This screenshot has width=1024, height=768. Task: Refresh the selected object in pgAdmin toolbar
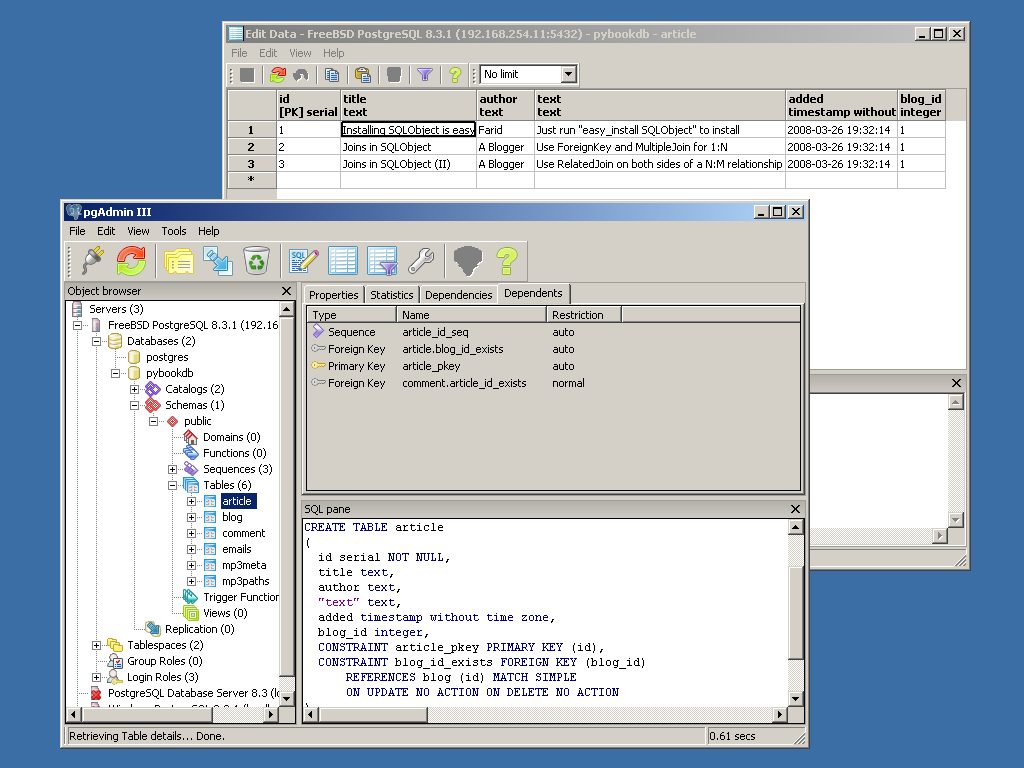pyautogui.click(x=131, y=261)
